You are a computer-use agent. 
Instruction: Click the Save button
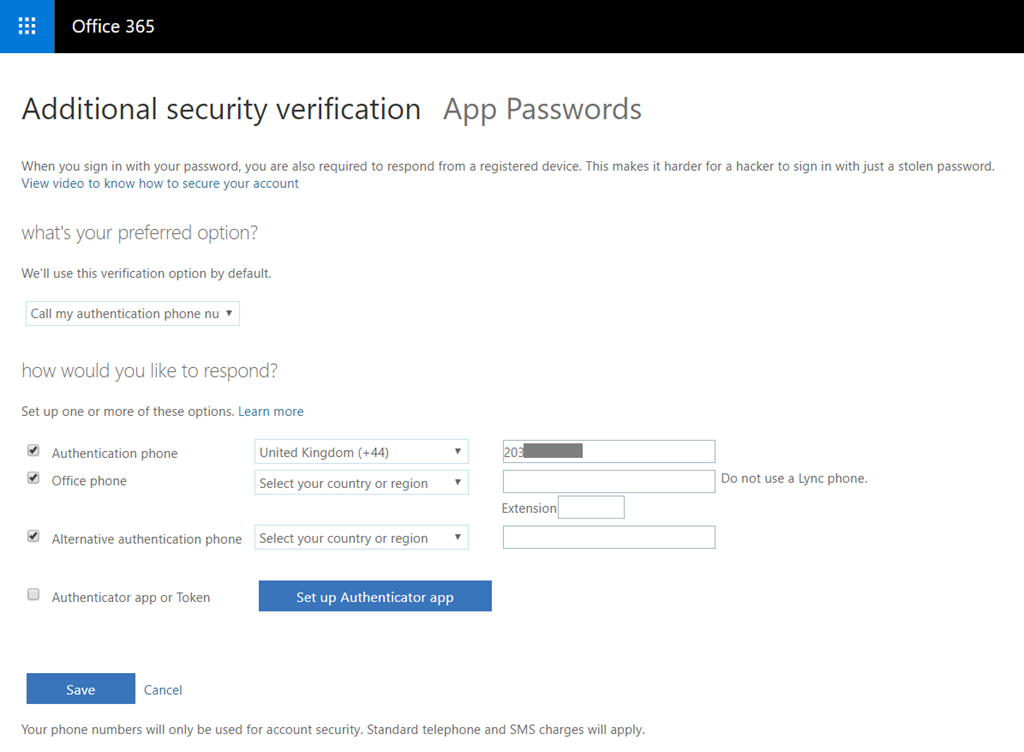click(x=80, y=689)
